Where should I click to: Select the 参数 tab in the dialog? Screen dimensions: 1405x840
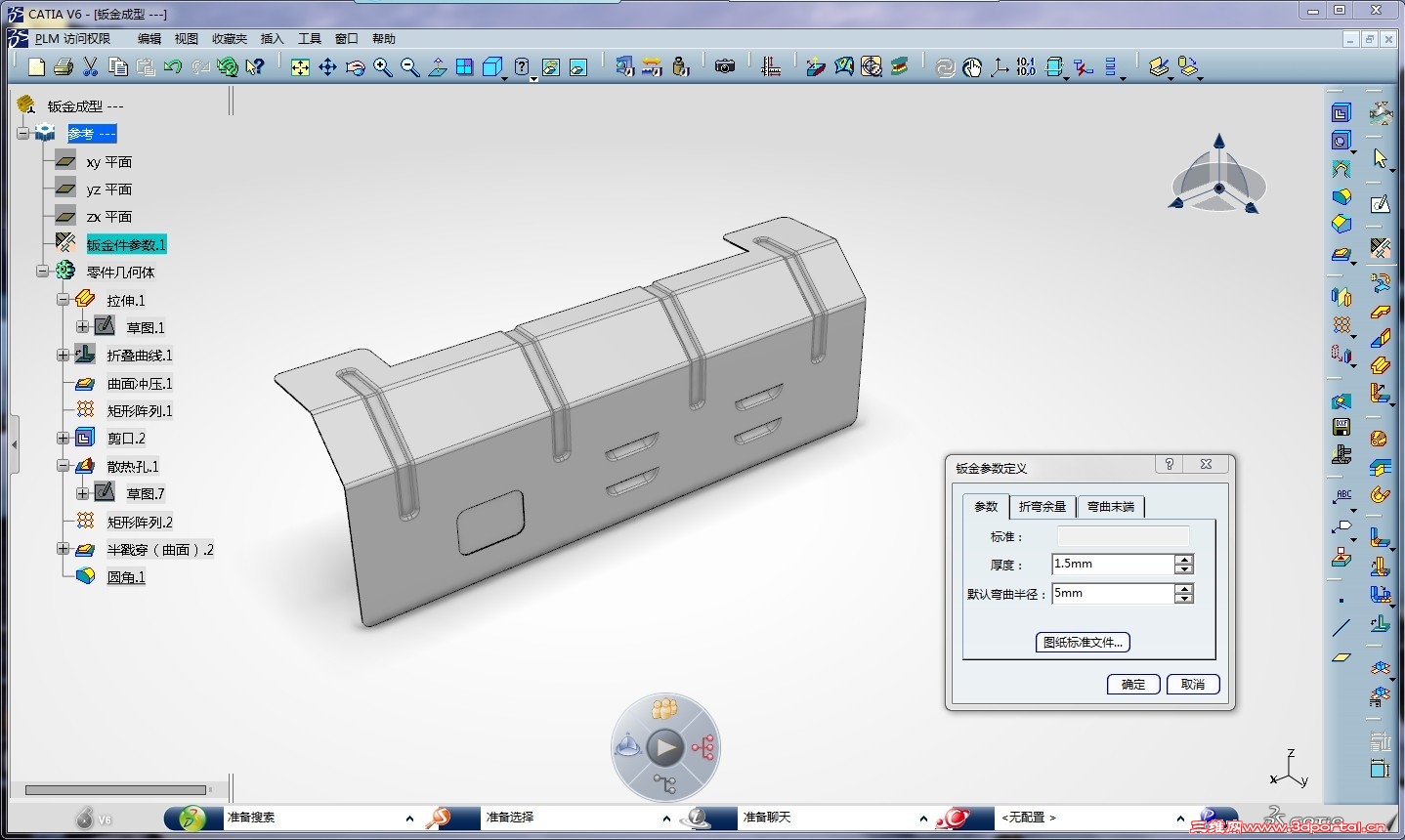click(986, 506)
